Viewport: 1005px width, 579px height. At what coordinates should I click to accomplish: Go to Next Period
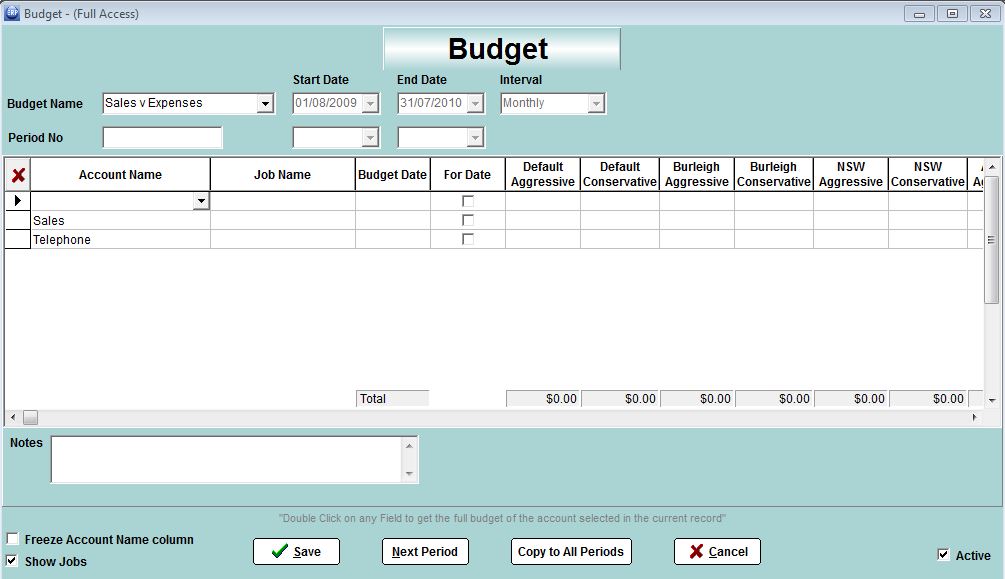tap(425, 551)
